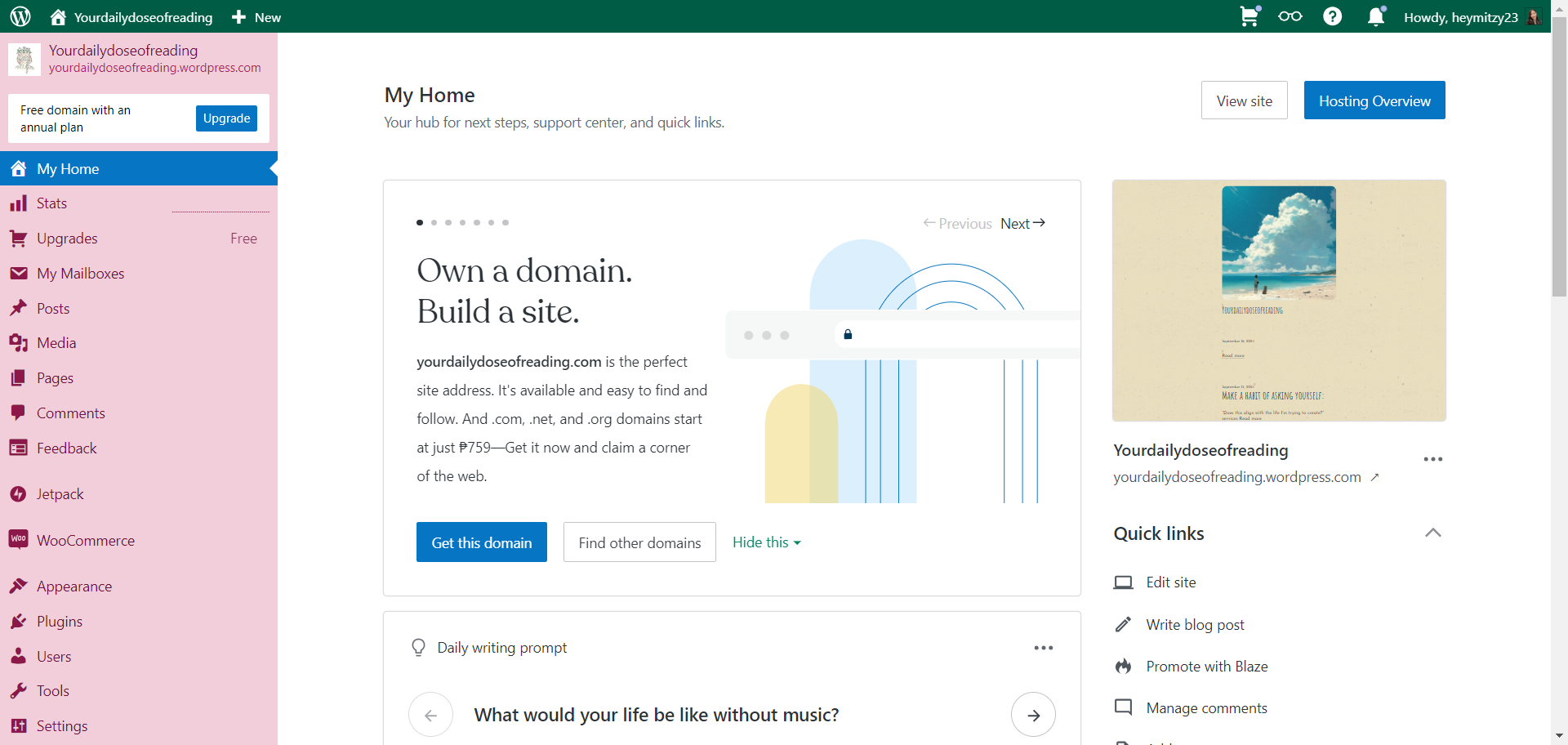The width and height of the screenshot is (1568, 745).
Task: Click the Upgrade button in sidebar
Action: (226, 118)
